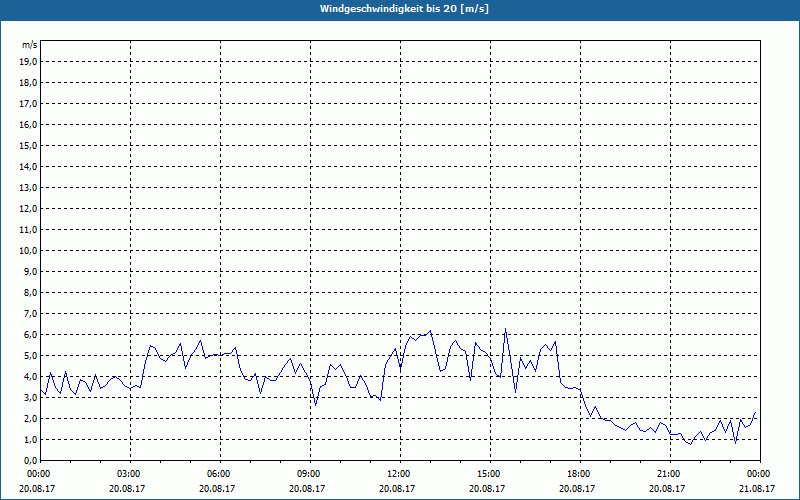Viewport: 800px width, 500px height.
Task: Select the 3,0 y-axis value
Action: pyautogui.click(x=30, y=397)
